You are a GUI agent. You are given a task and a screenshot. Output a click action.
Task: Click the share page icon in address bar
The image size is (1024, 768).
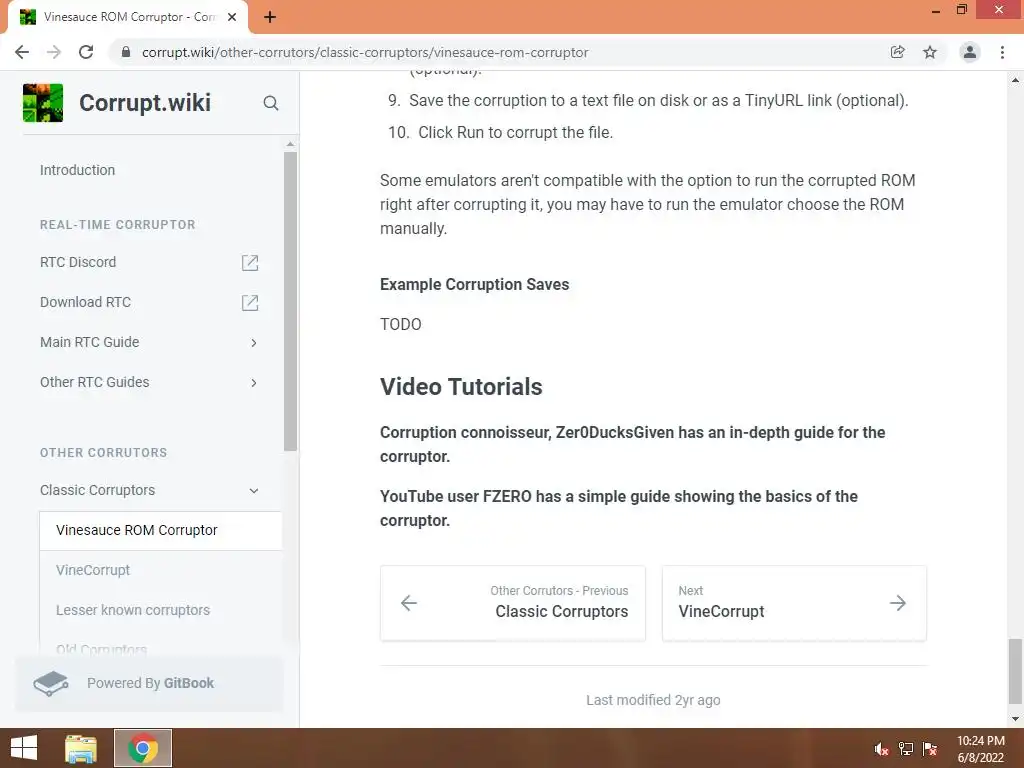pos(898,52)
